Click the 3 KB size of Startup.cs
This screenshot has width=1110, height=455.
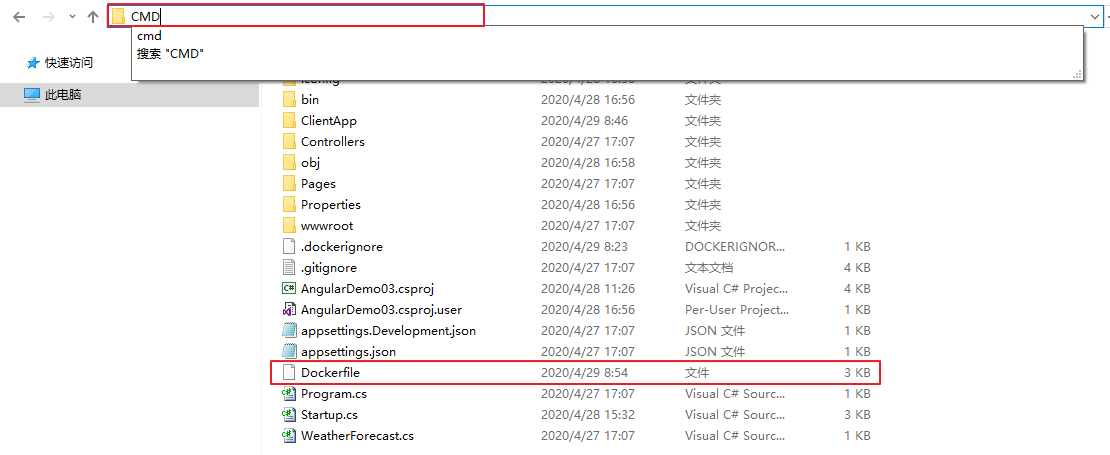point(857,415)
